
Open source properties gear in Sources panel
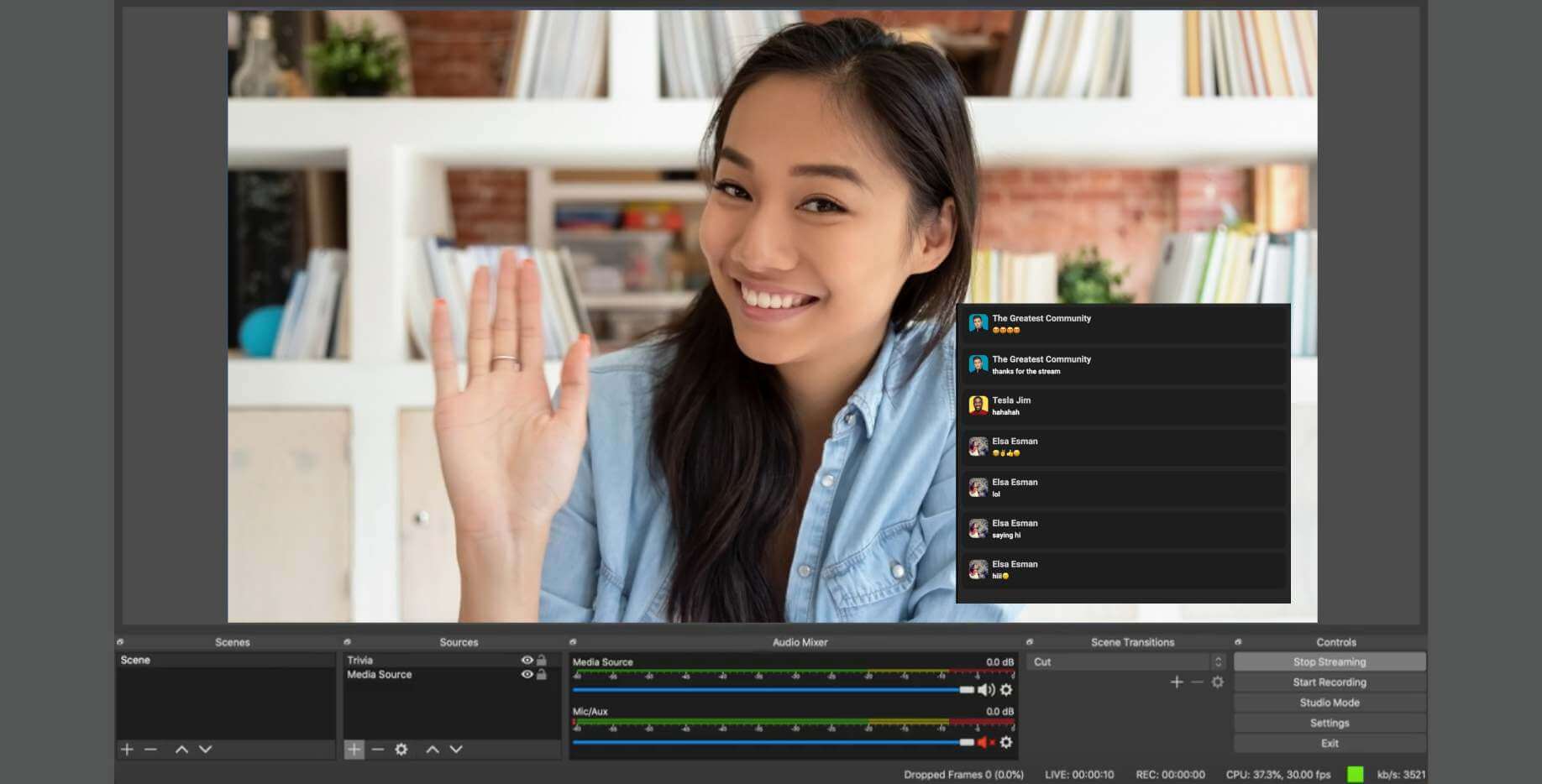point(401,749)
